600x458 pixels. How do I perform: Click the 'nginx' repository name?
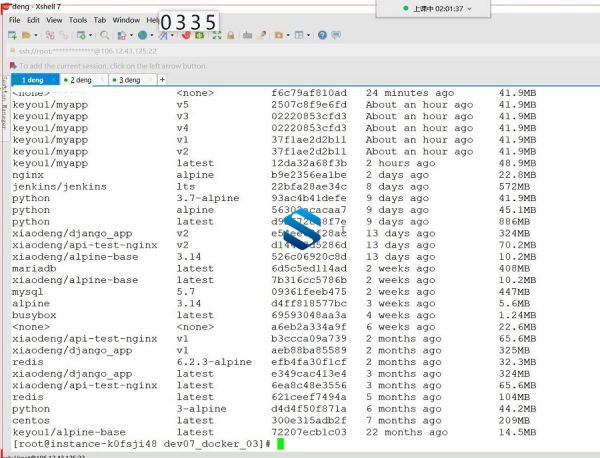pos(28,175)
